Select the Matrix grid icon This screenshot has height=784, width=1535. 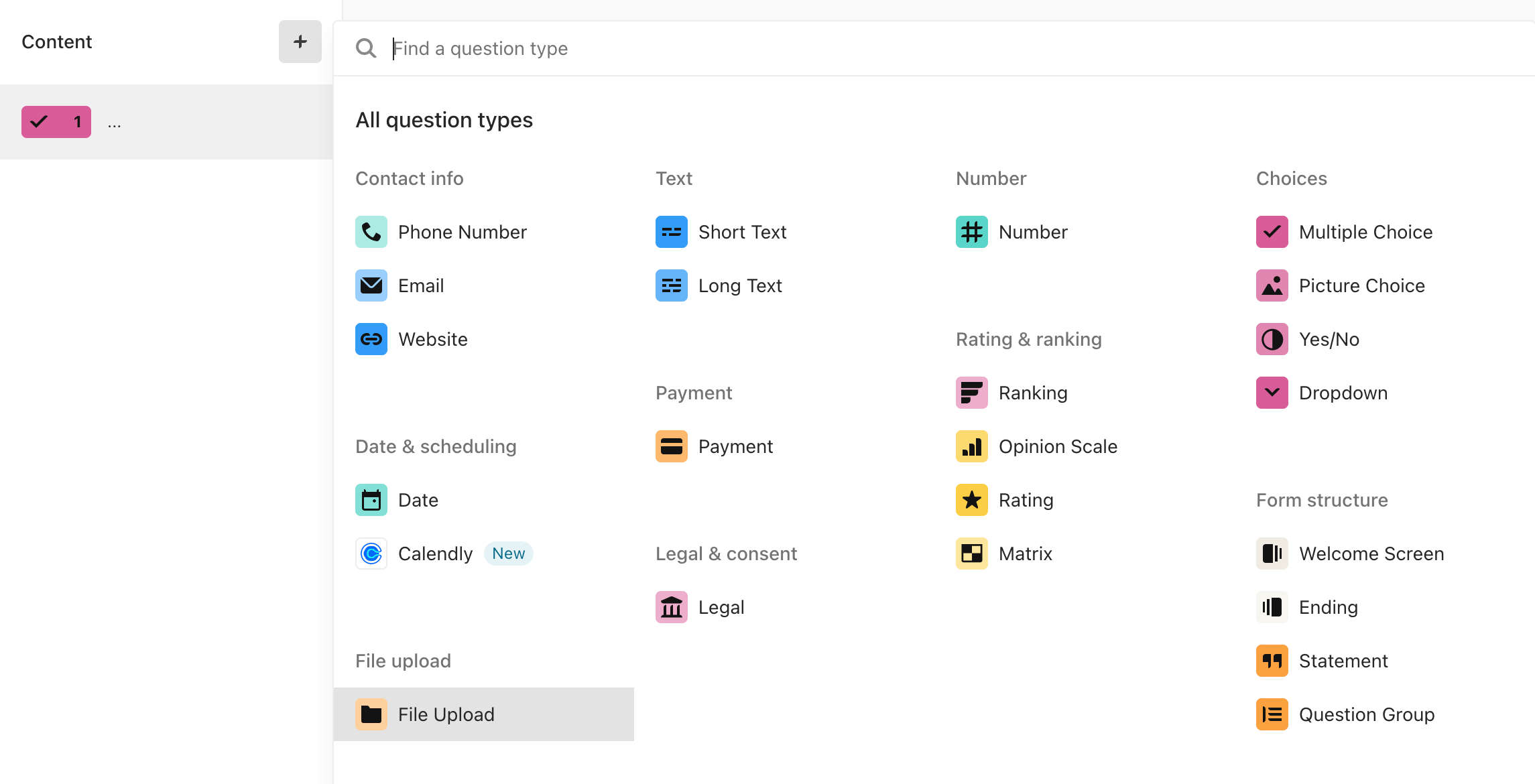point(972,553)
